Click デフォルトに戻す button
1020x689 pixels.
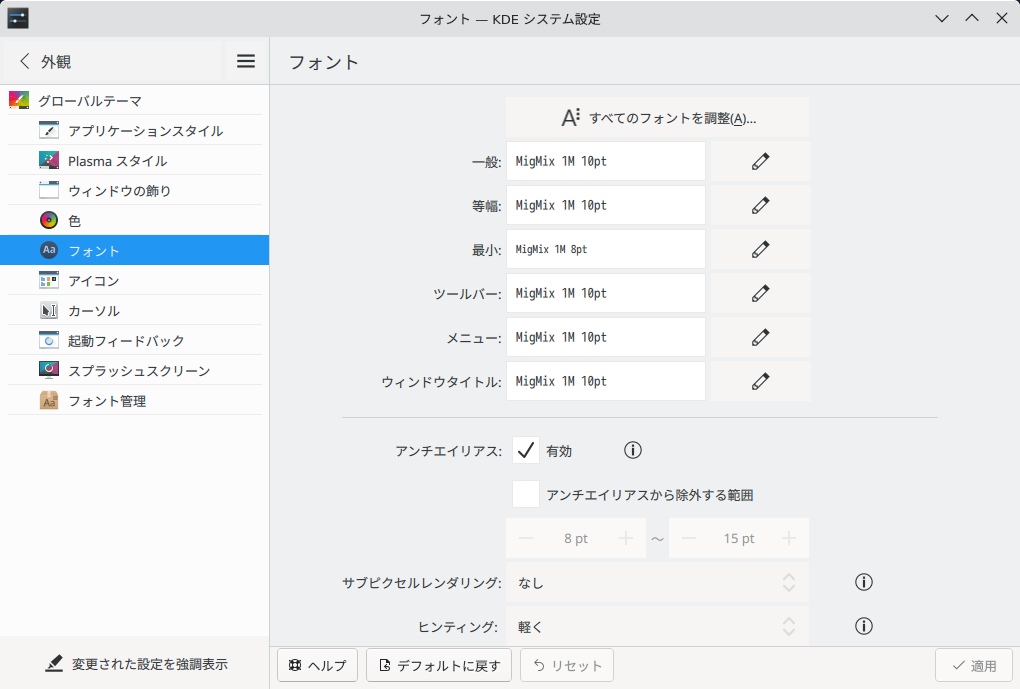point(439,665)
